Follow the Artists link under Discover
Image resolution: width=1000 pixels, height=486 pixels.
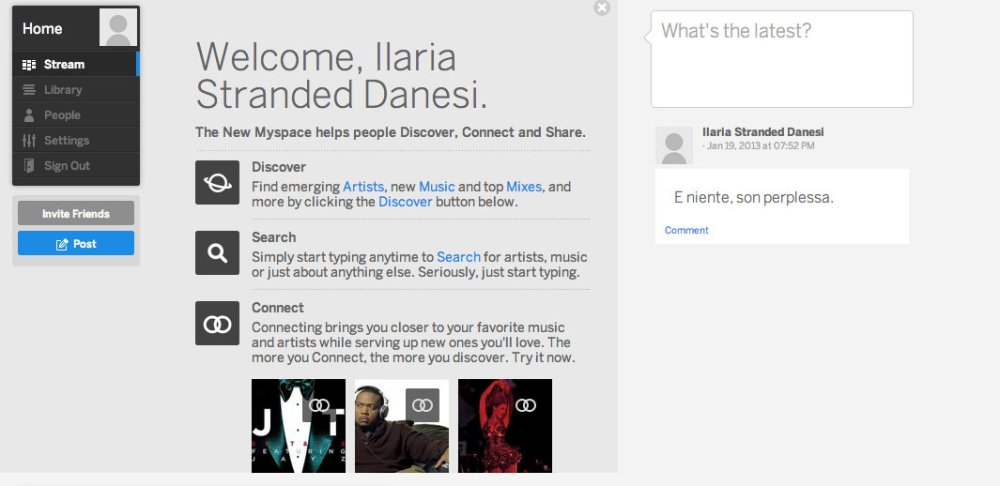coord(363,187)
